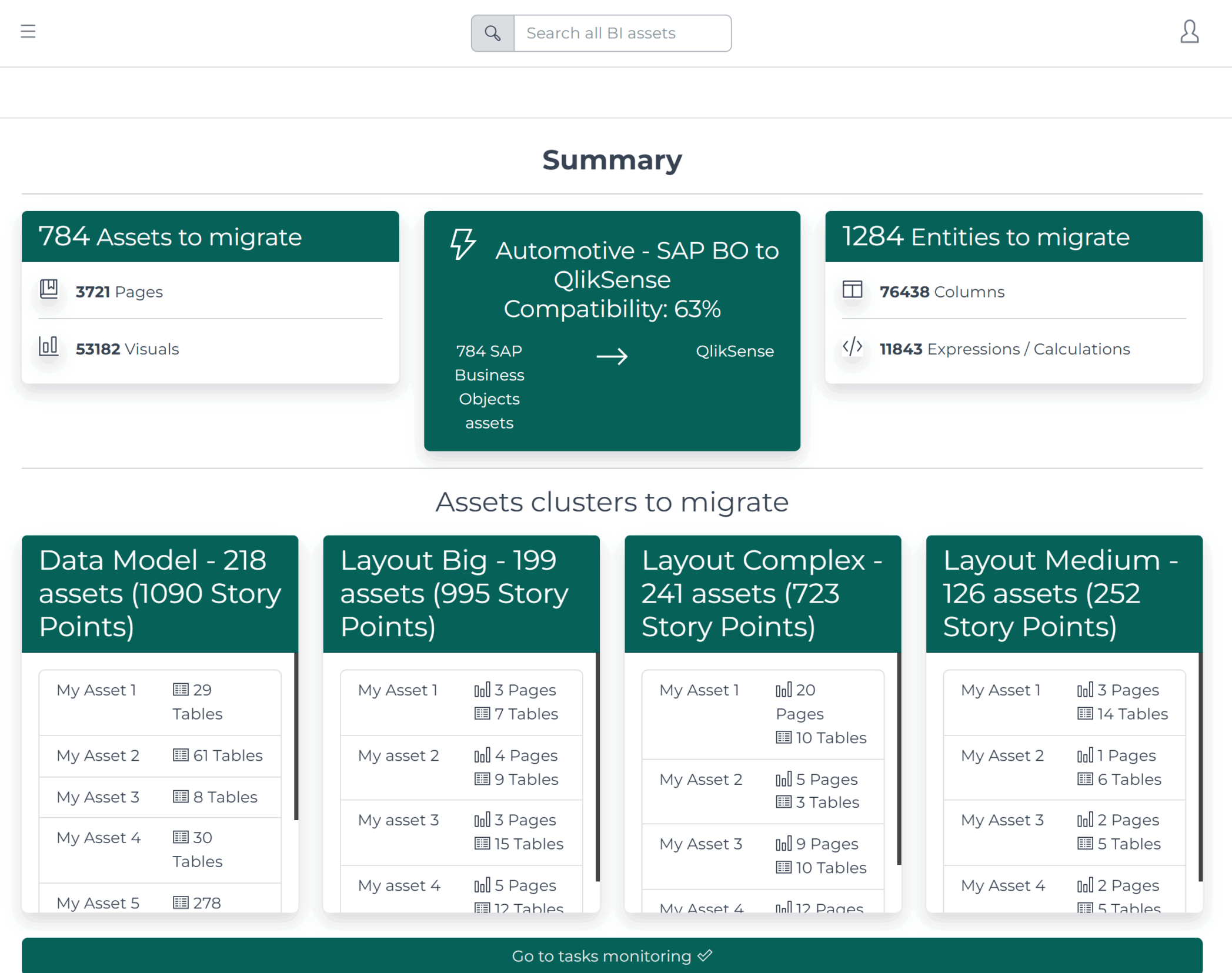Click the migration arrow to QlikSense

pyautogui.click(x=612, y=356)
